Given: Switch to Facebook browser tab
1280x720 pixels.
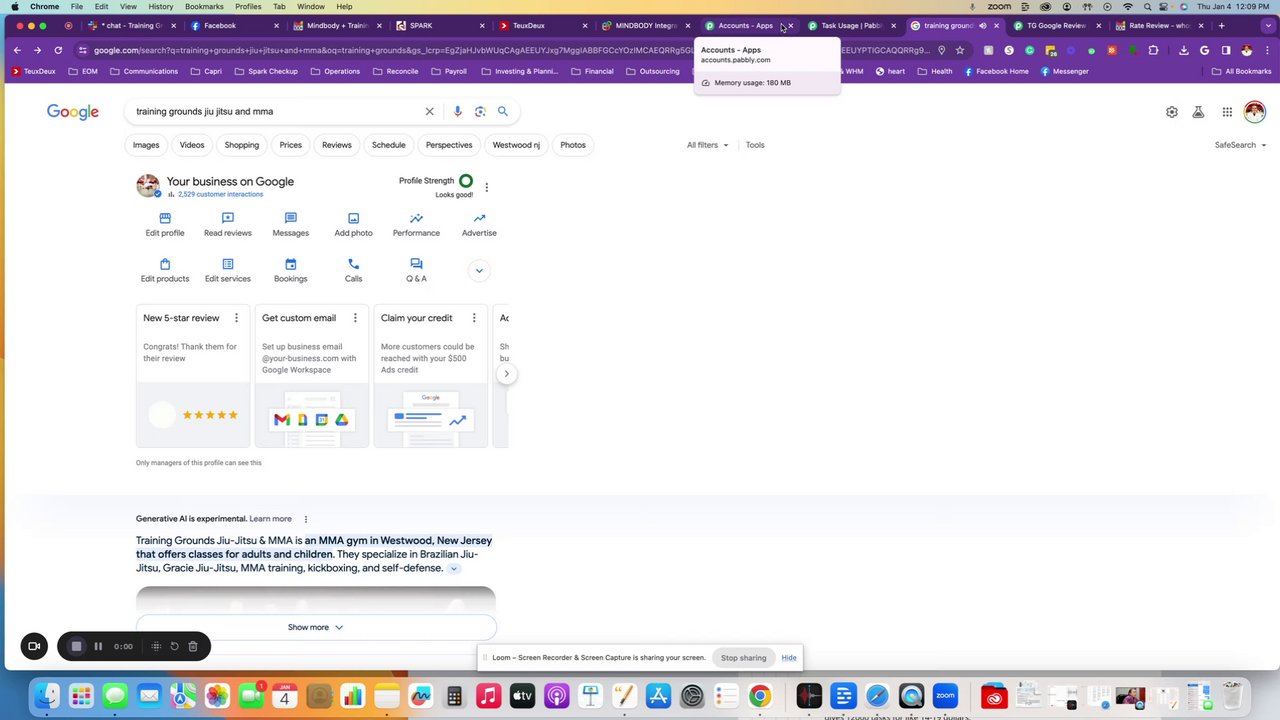Looking at the screenshot, I should (x=236, y=25).
